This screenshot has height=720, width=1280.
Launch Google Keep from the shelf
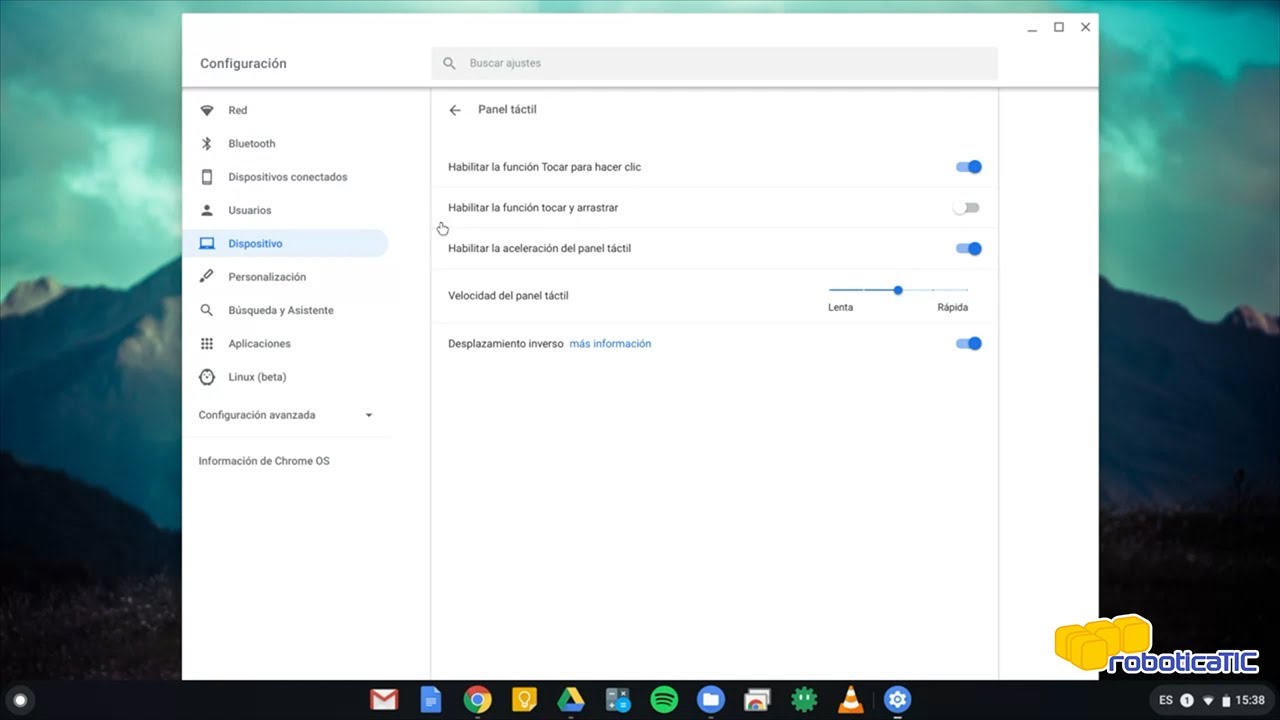[x=524, y=700]
